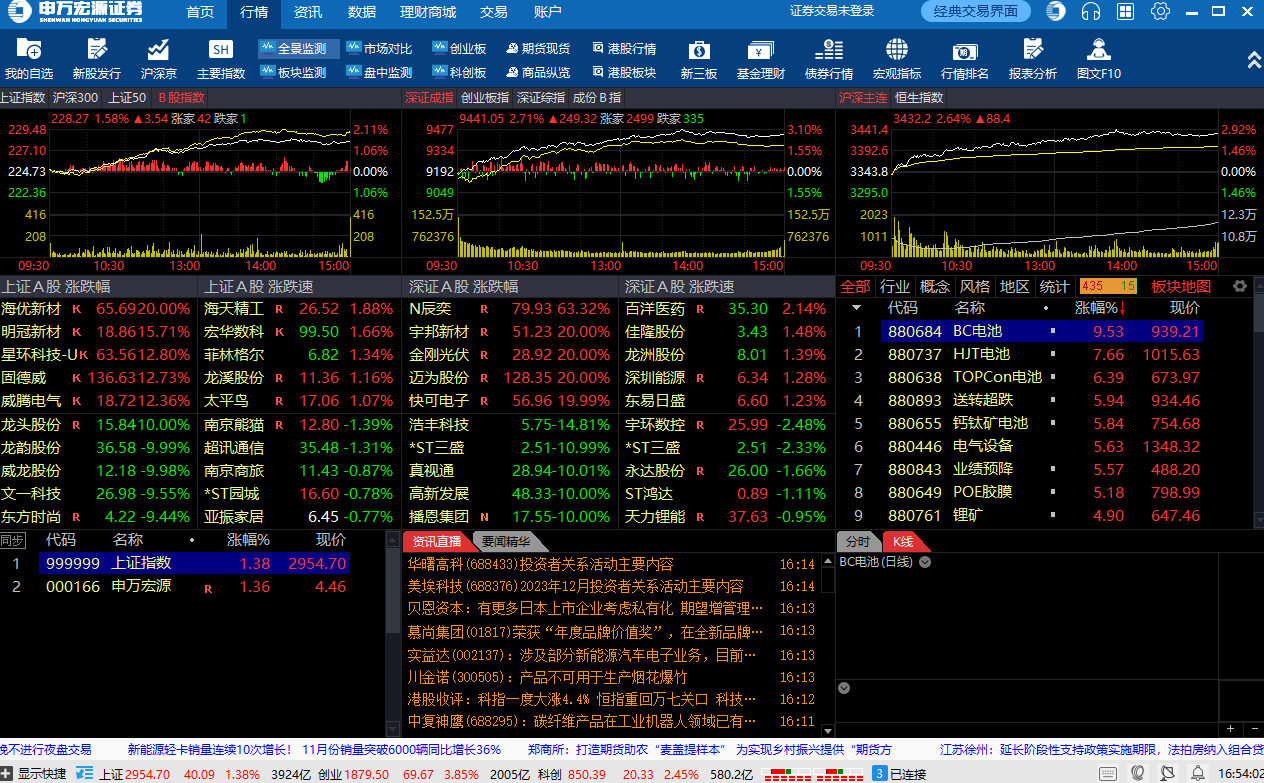This screenshot has height=783, width=1264.
Task: Switch chart to 恒生指数 tab
Action: coord(919,97)
